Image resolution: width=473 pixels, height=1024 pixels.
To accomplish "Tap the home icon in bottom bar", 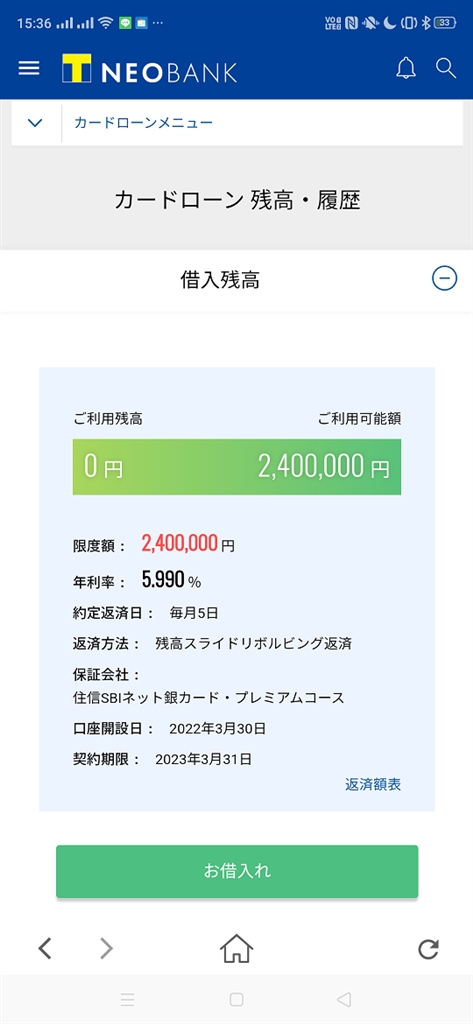I will click(236, 948).
